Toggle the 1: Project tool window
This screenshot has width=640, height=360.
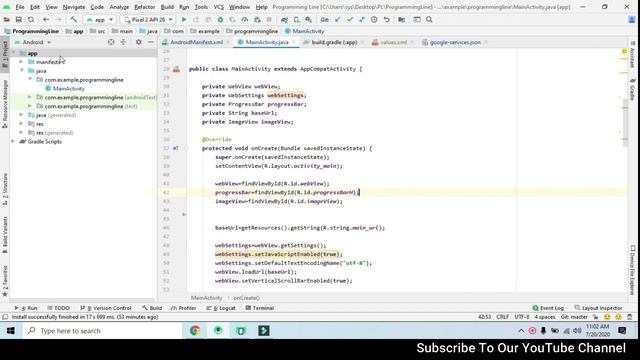[x=5, y=55]
